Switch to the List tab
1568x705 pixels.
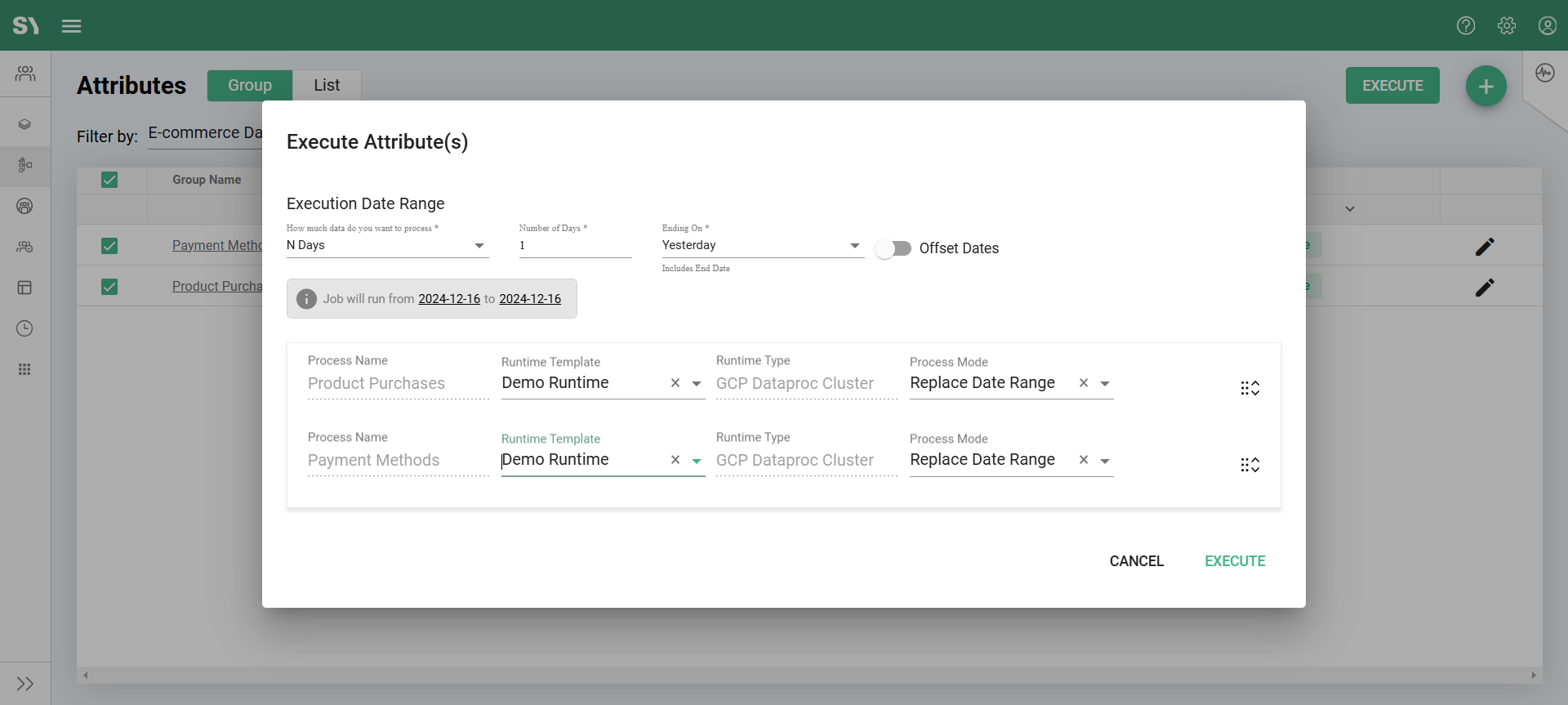(x=327, y=86)
